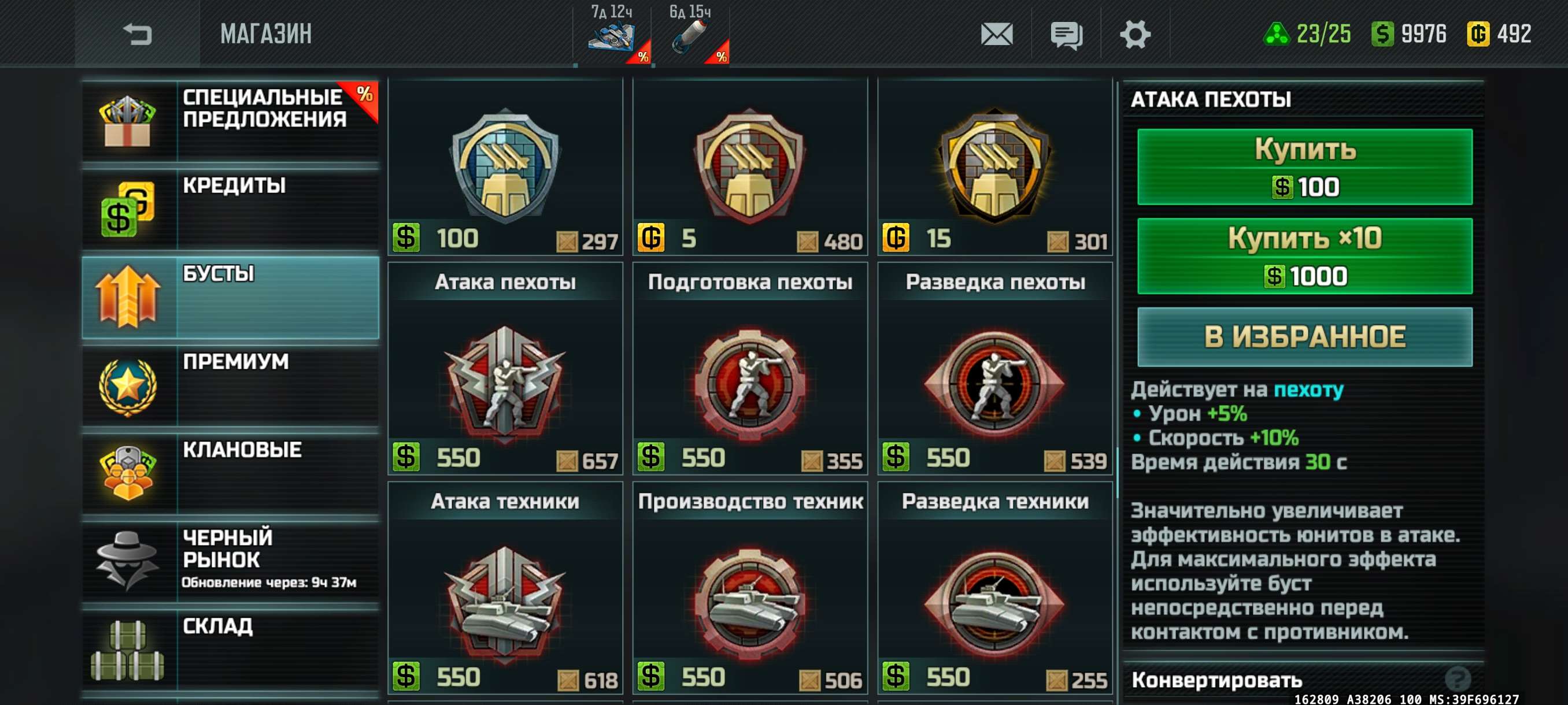Select the Подготовка пехоты boost
Image resolution: width=1568 pixels, height=705 pixels.
[750, 369]
